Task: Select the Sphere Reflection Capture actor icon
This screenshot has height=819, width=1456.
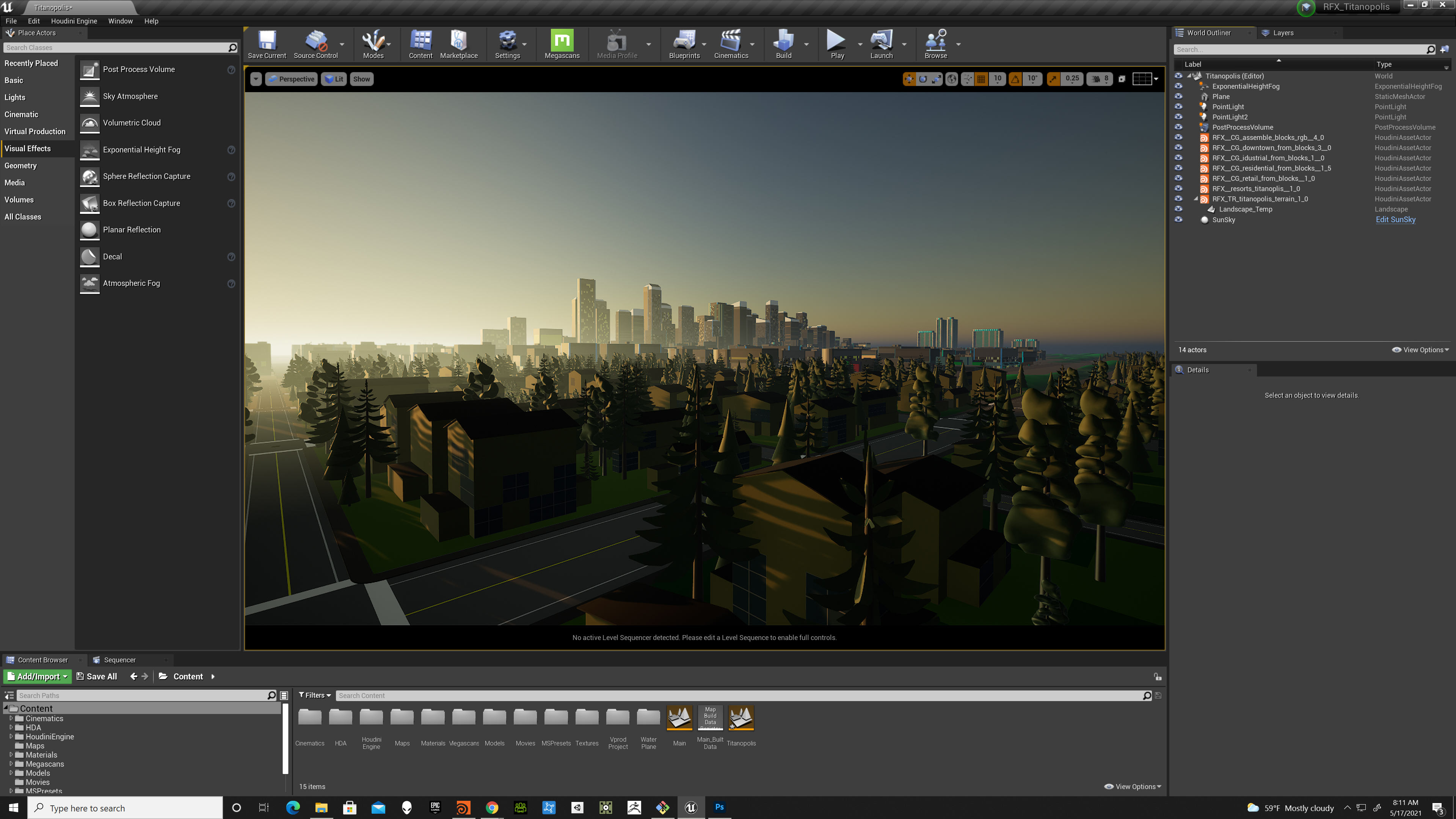Action: coord(89,177)
